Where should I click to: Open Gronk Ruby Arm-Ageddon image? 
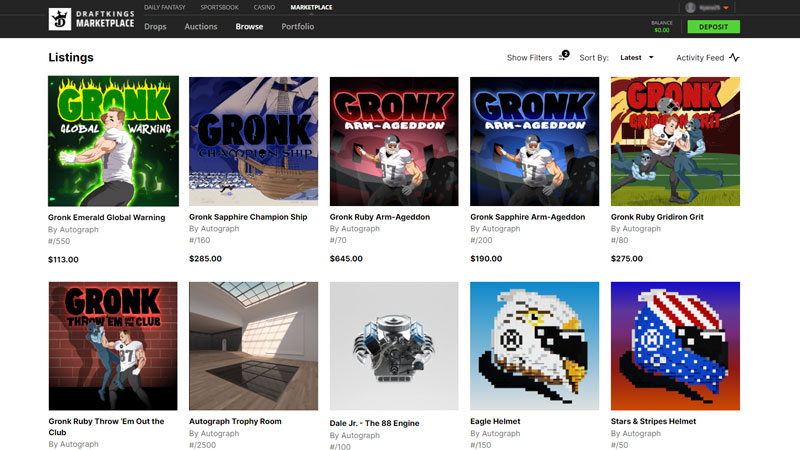click(394, 141)
